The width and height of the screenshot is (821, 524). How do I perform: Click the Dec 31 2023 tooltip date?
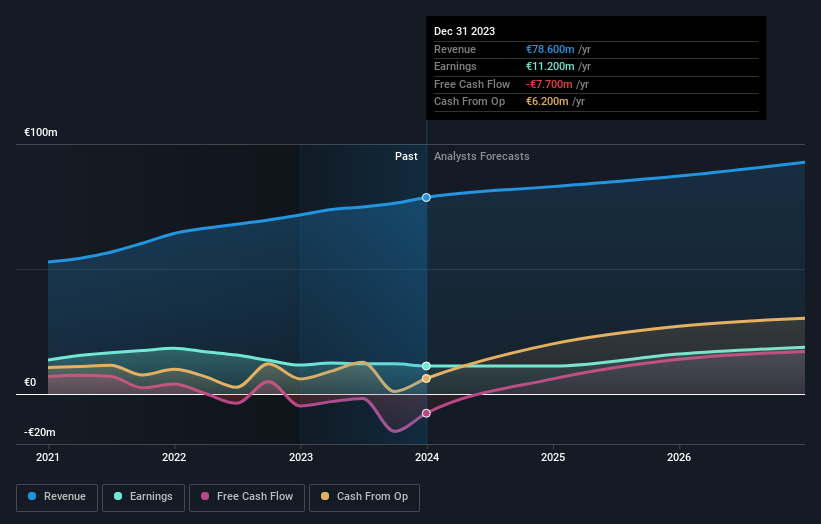(x=464, y=31)
